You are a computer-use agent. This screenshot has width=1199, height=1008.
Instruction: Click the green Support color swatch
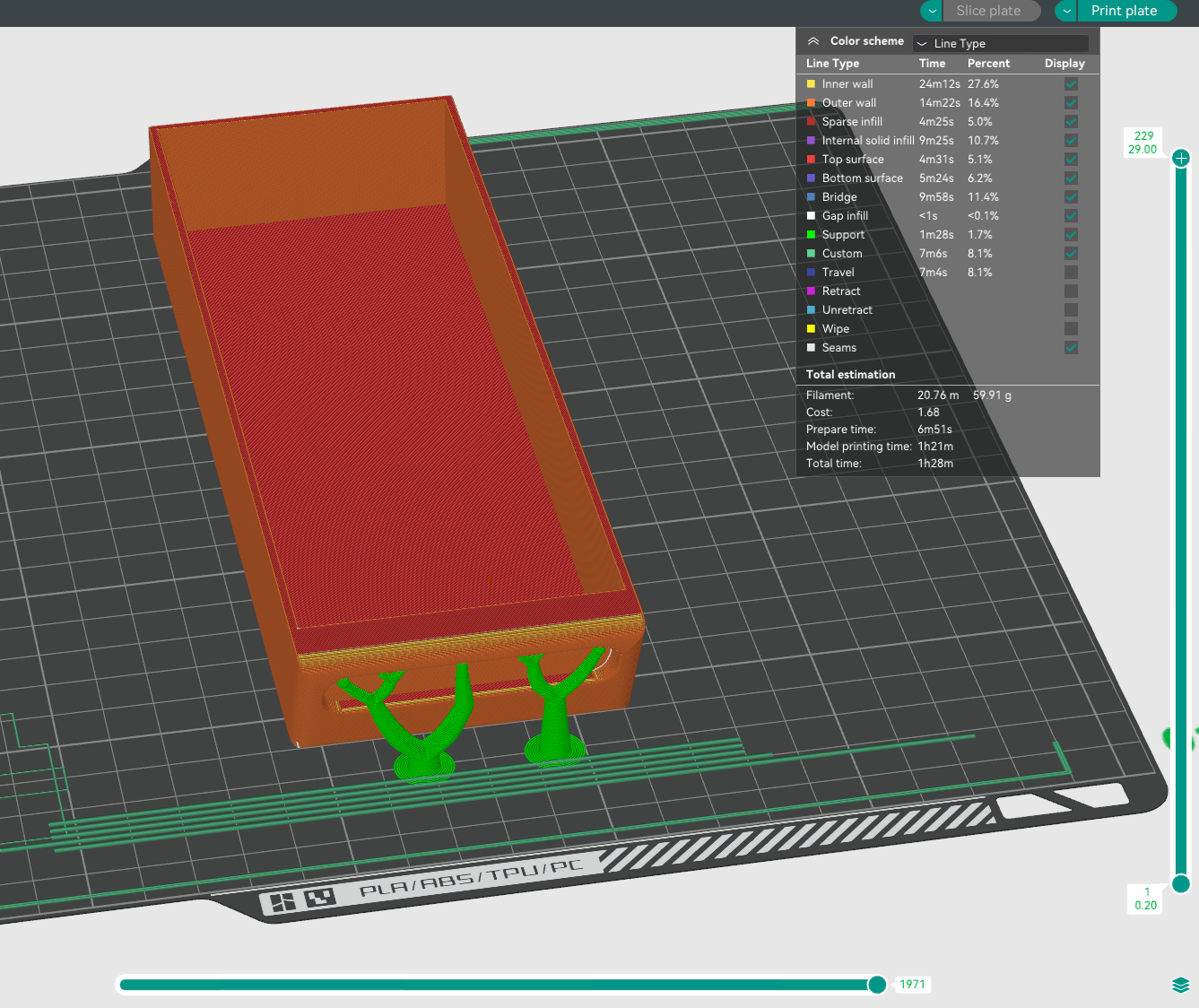point(812,235)
